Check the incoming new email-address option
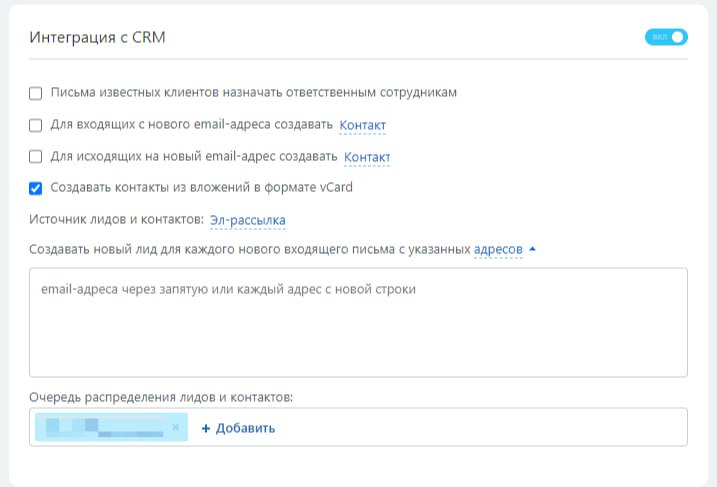 pos(36,125)
